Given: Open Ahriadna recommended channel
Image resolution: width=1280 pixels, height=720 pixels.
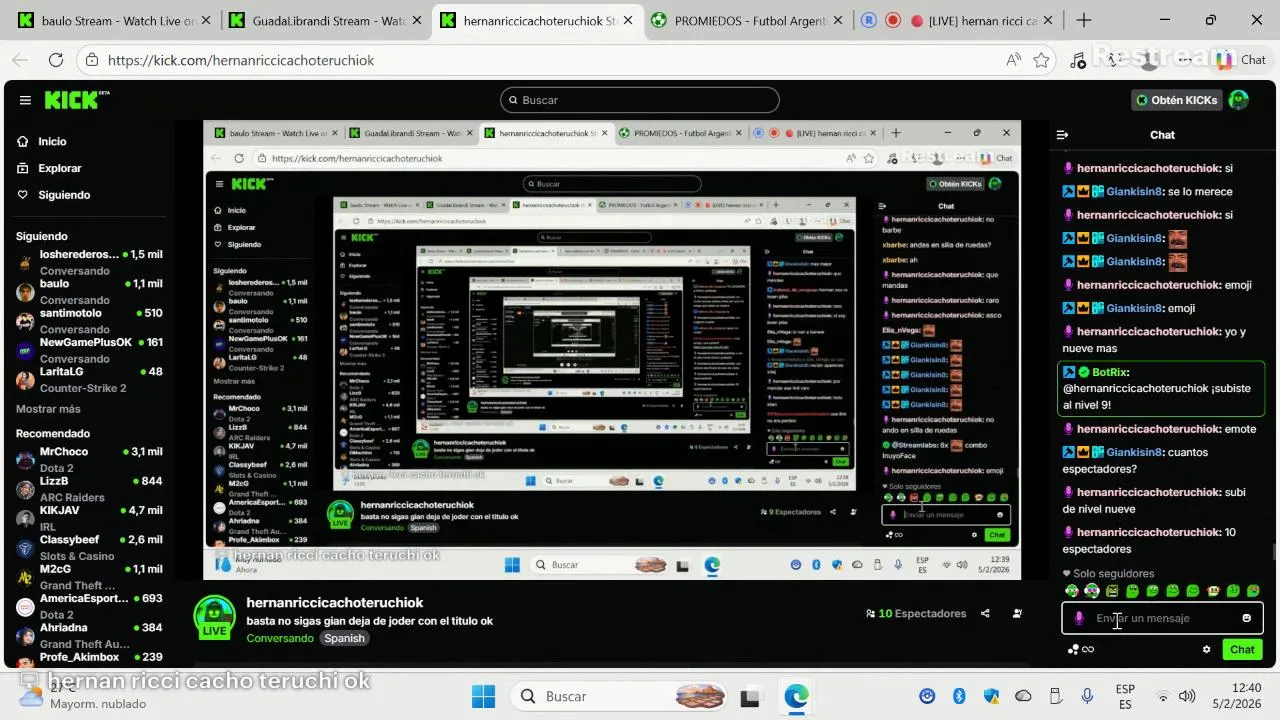Looking at the screenshot, I should (90, 635).
